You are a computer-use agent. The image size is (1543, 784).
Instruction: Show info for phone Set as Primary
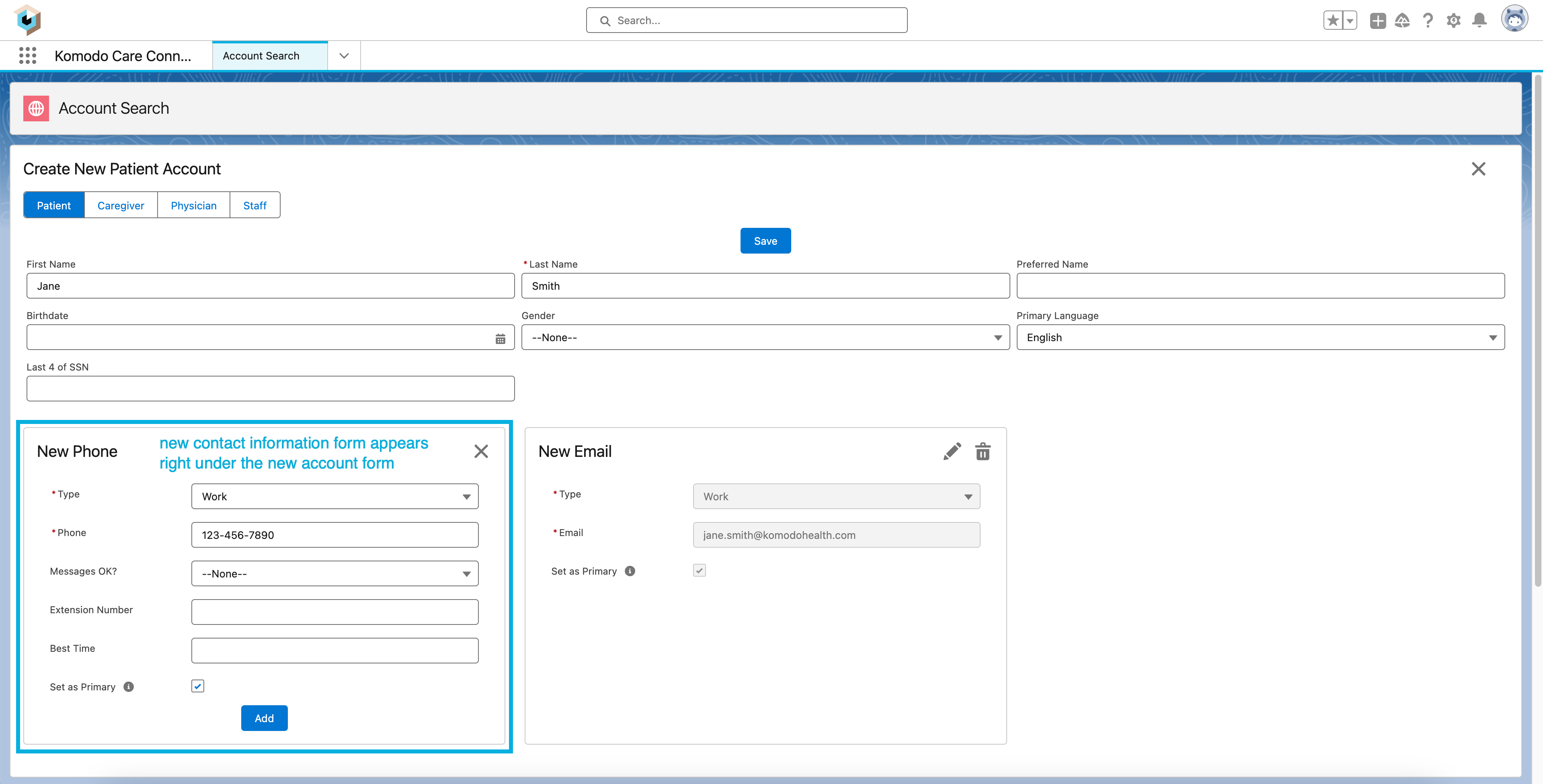pyautogui.click(x=129, y=687)
